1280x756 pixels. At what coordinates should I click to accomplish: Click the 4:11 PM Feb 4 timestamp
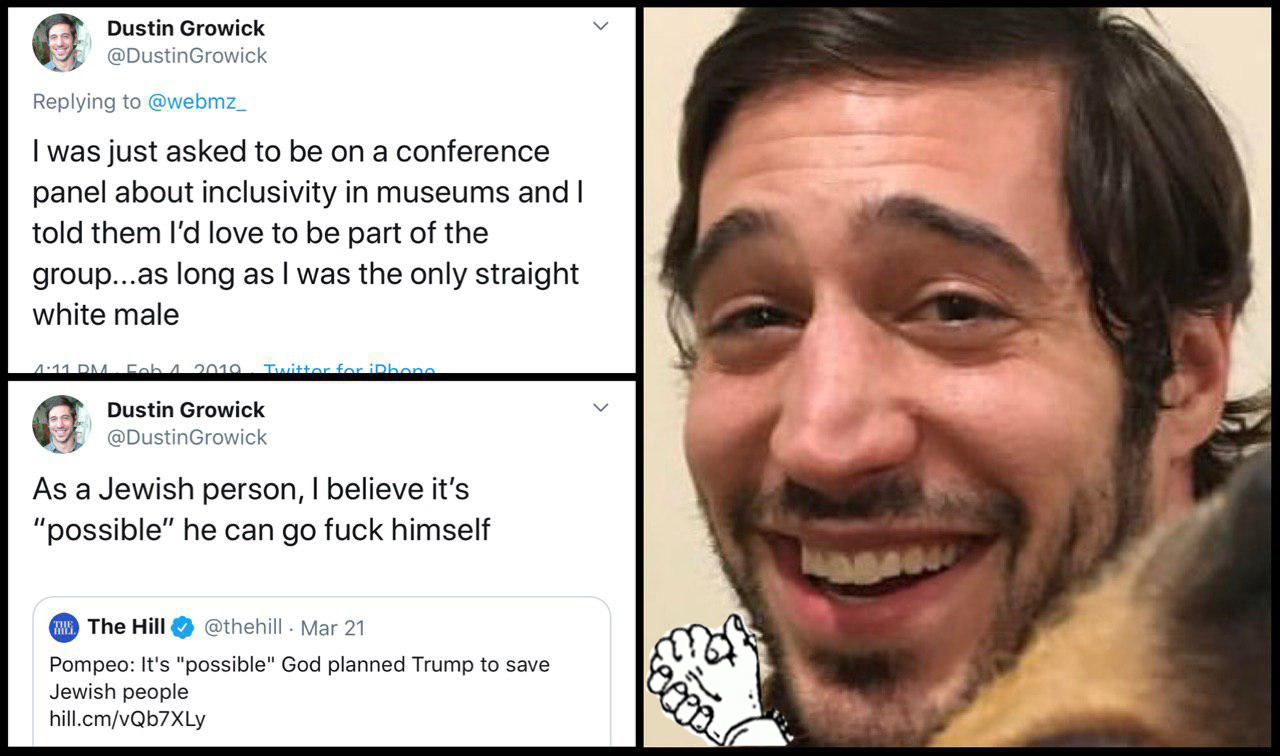[x=137, y=368]
